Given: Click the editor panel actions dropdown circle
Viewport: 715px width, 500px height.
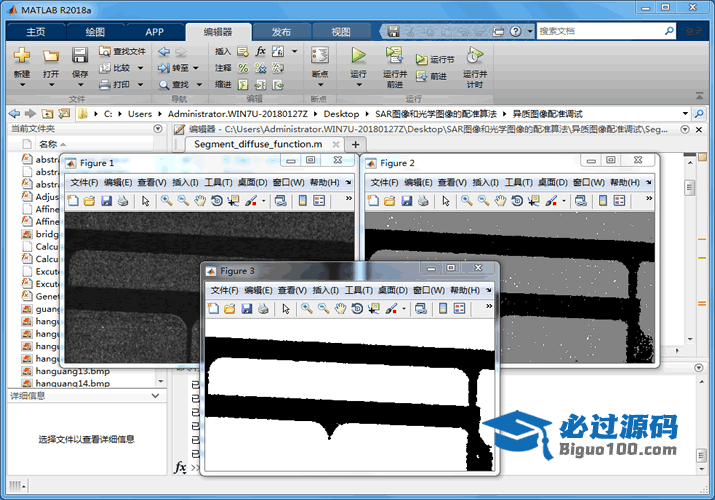Looking at the screenshot, I should pyautogui.click(x=684, y=129).
